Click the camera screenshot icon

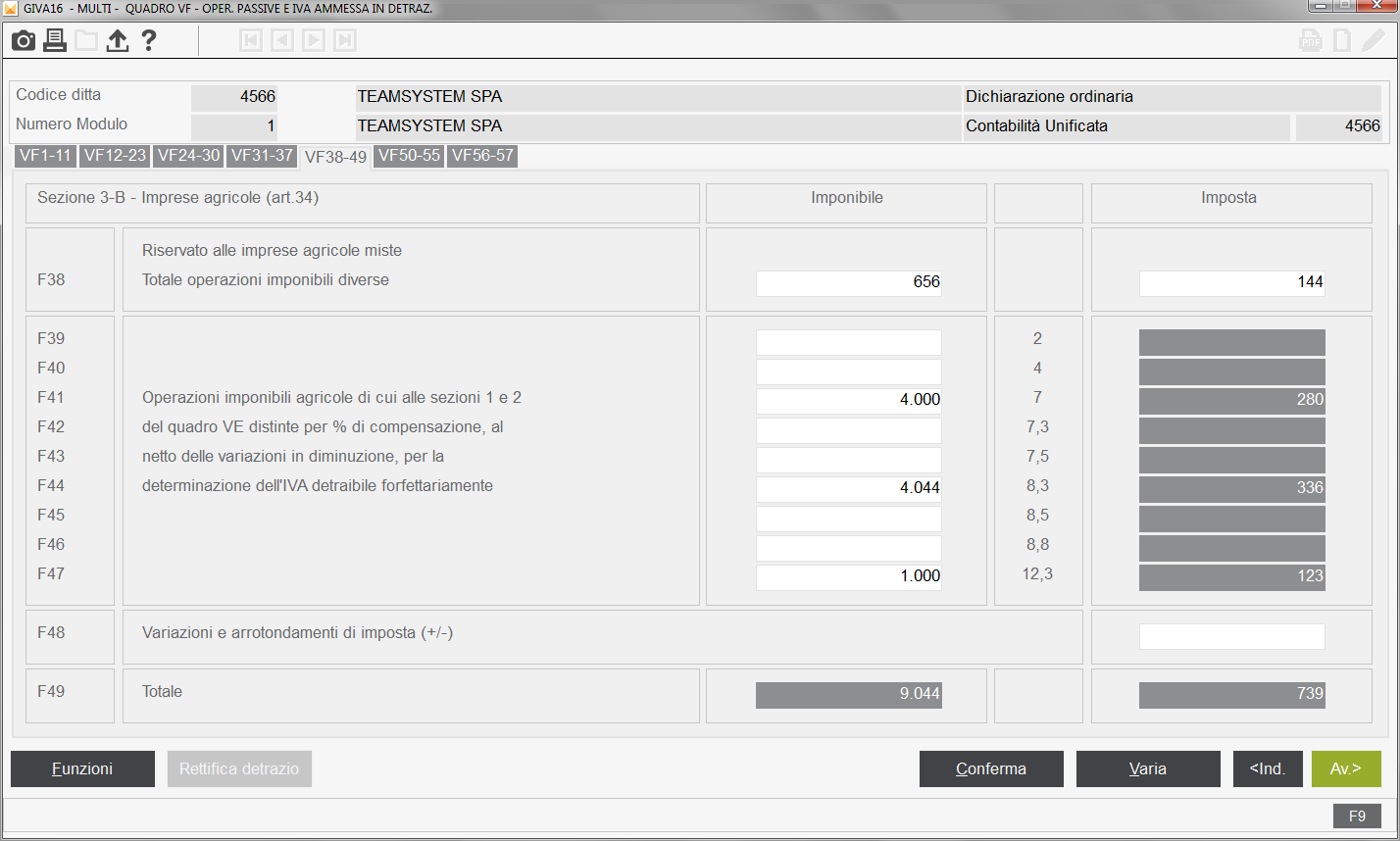pos(24,40)
